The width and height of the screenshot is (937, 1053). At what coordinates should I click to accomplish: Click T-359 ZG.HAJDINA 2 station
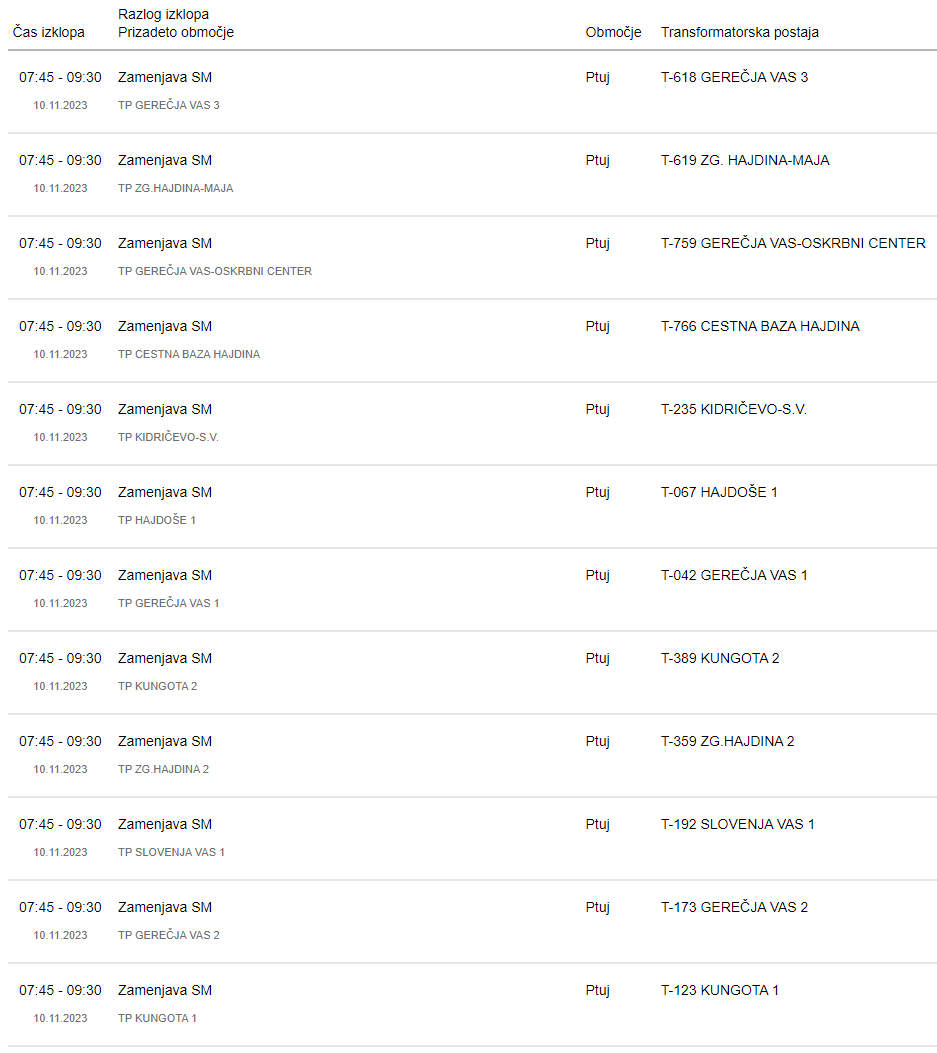click(x=727, y=741)
